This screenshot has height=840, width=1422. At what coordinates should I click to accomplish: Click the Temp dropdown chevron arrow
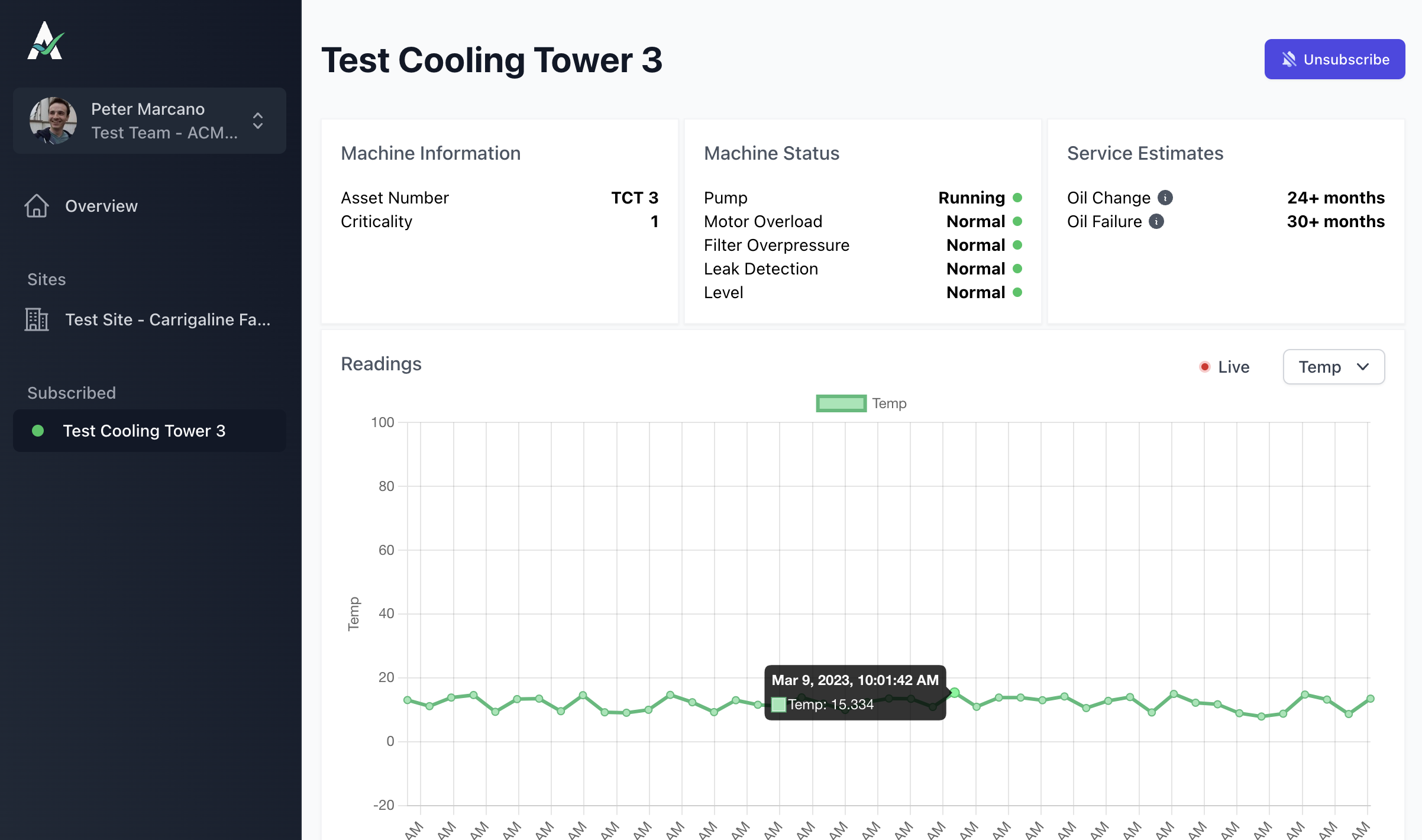1363,367
